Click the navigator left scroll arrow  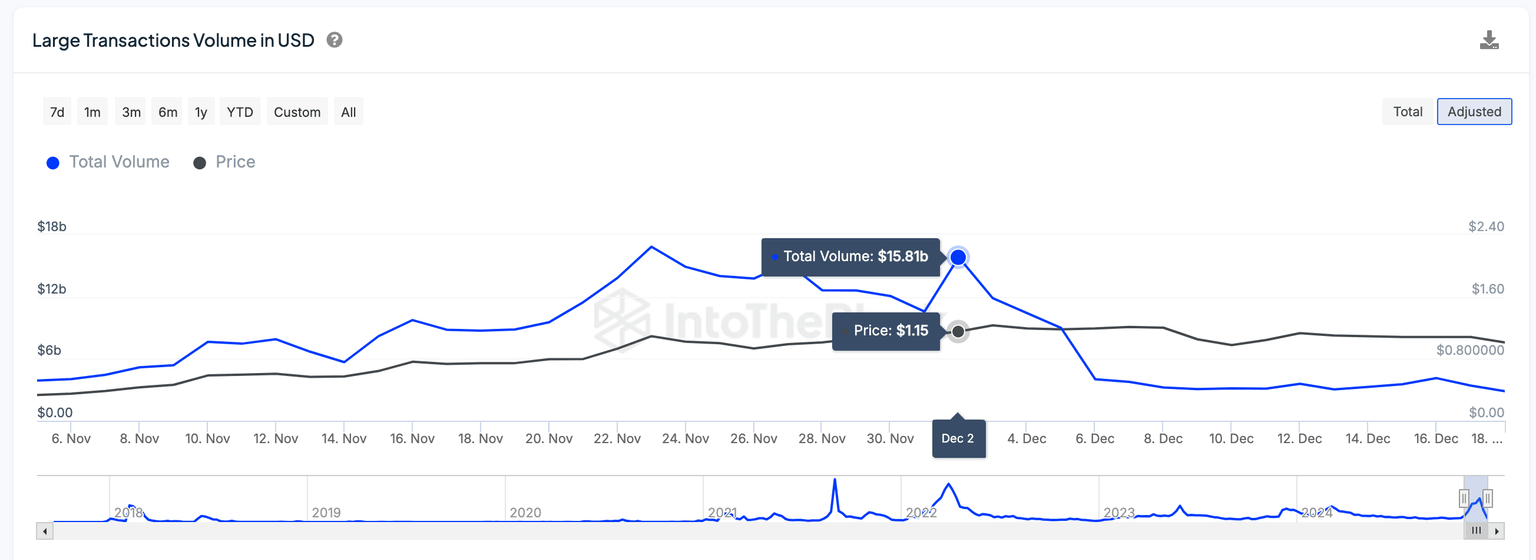tap(43, 530)
